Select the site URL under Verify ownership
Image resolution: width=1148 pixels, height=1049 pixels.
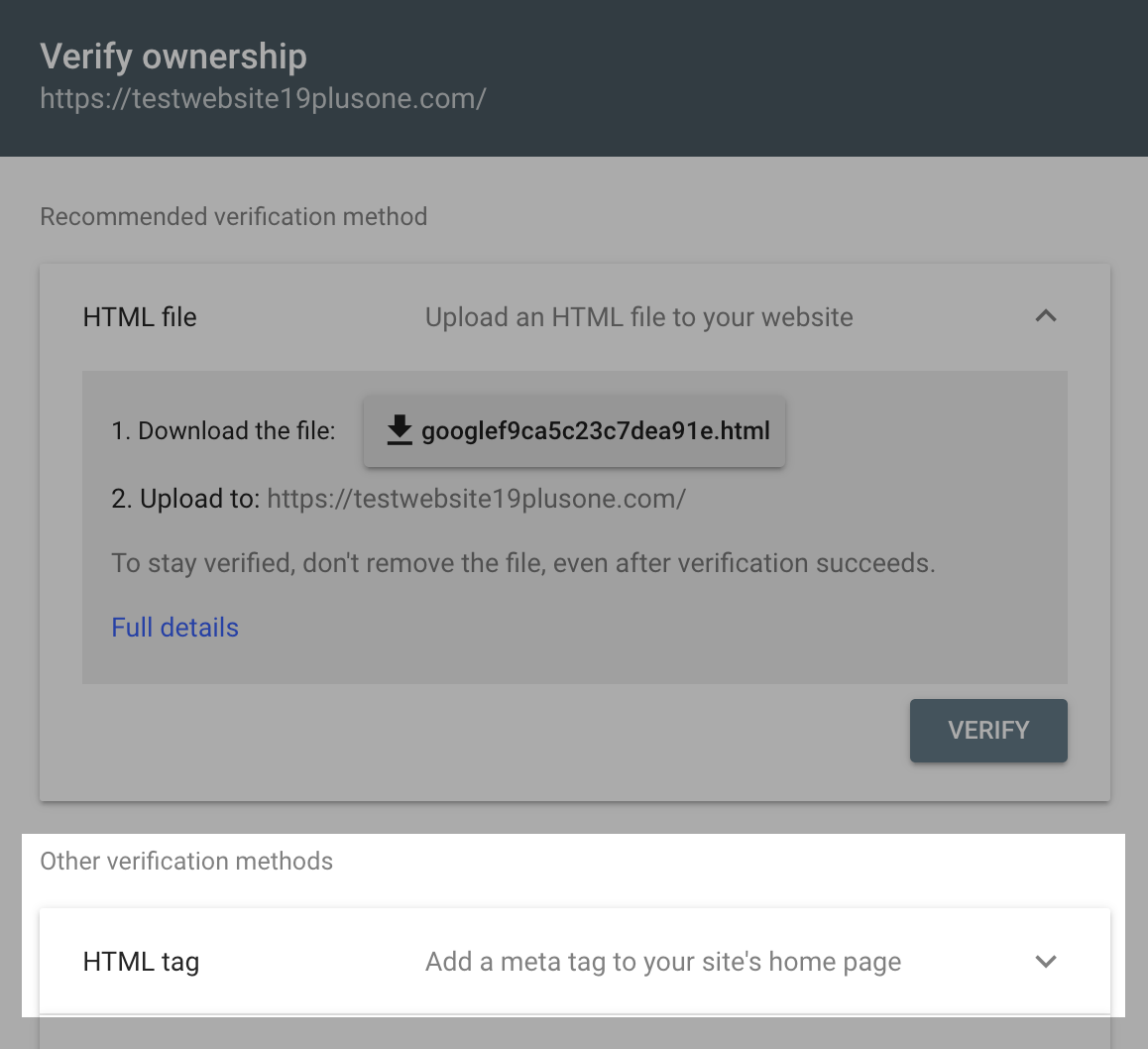pyautogui.click(x=263, y=98)
